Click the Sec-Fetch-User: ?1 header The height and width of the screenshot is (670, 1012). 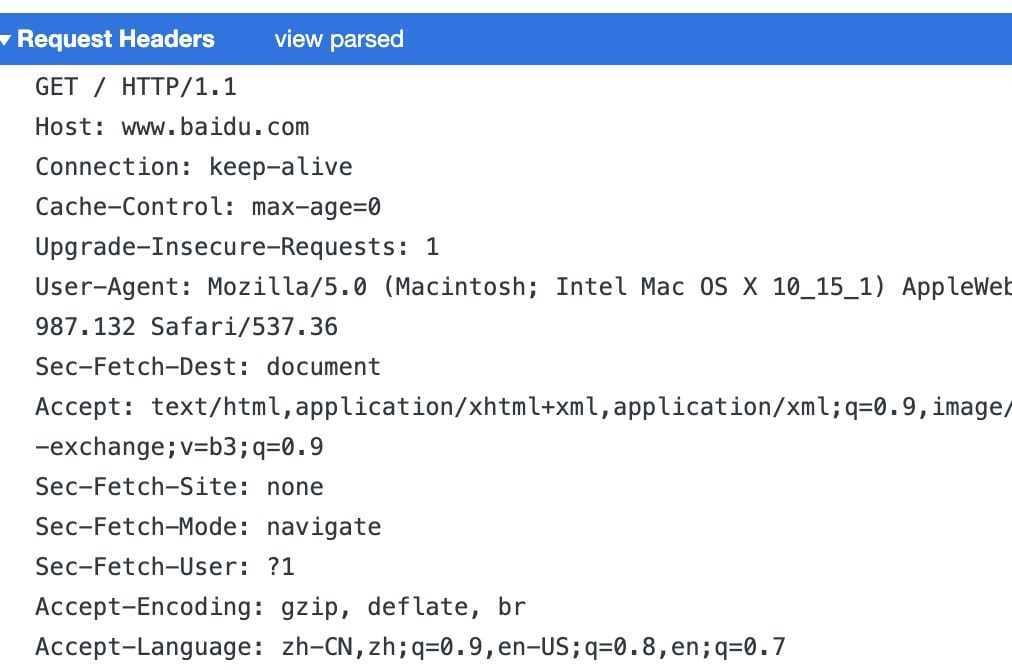click(165, 567)
